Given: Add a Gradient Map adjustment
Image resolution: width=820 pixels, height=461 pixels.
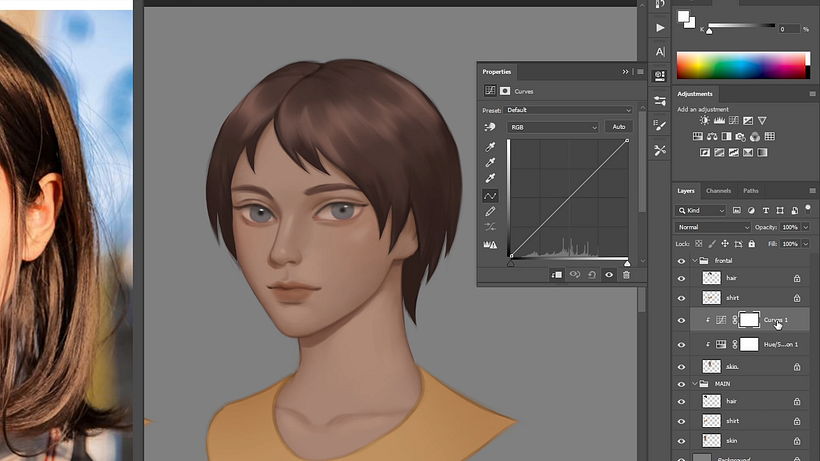Looking at the screenshot, I should point(762,153).
